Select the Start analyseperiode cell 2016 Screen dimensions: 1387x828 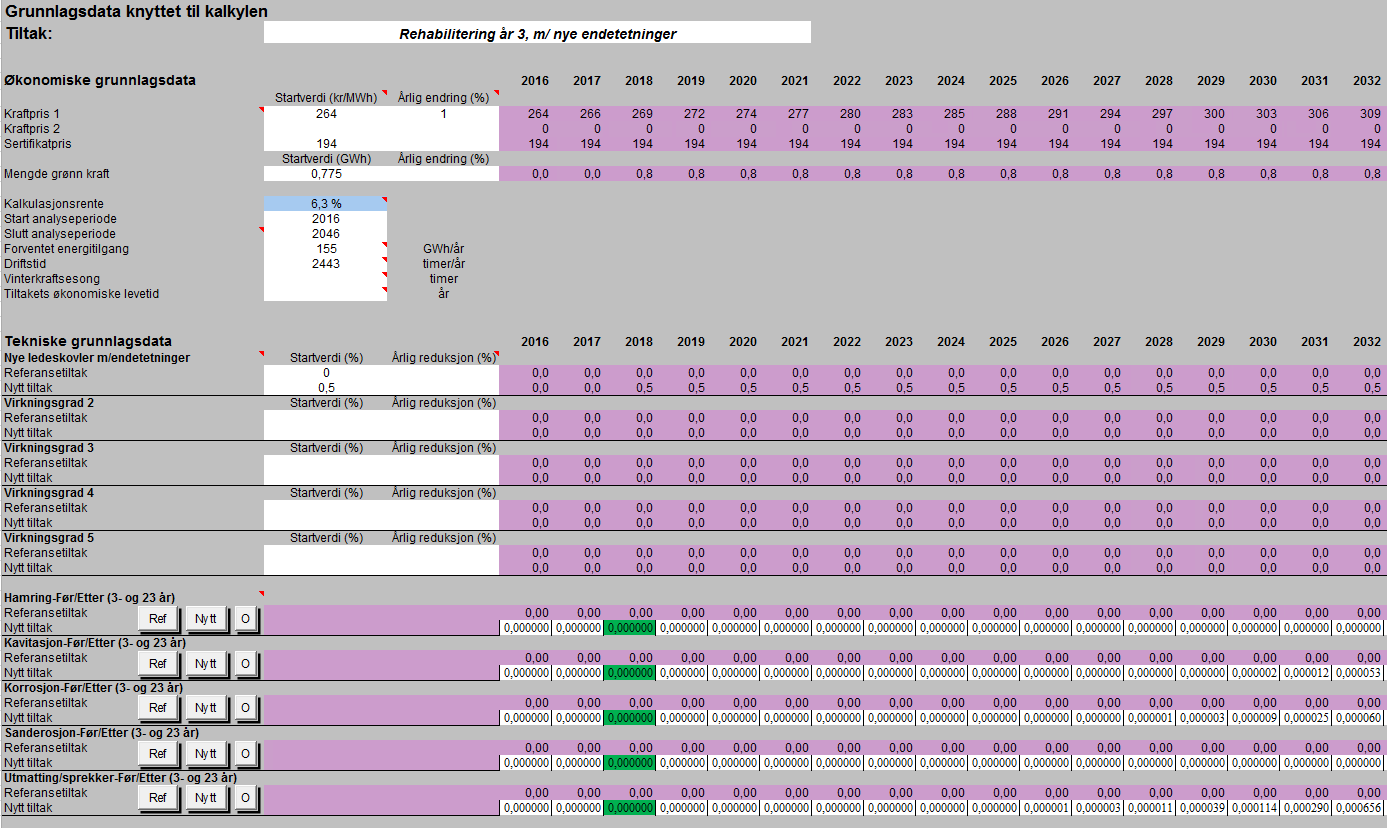(325, 219)
